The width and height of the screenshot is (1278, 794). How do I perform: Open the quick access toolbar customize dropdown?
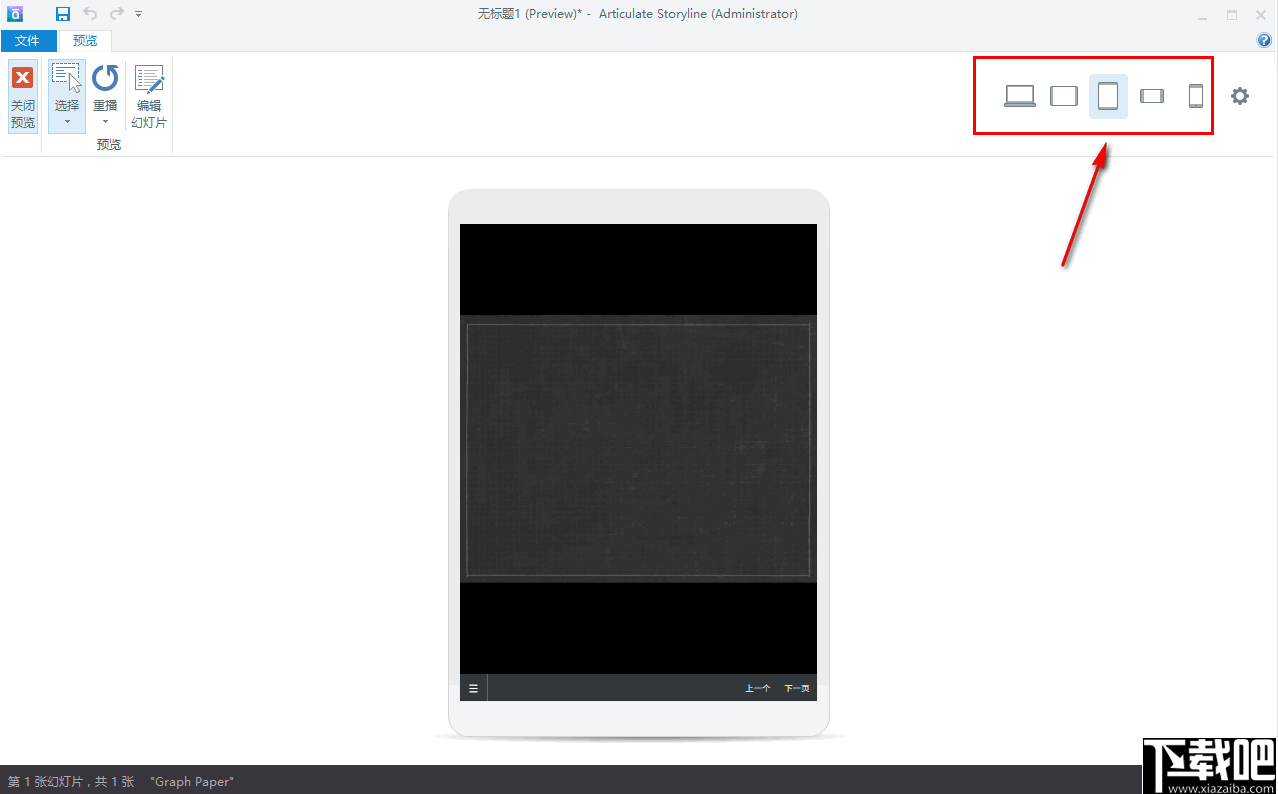[x=138, y=14]
